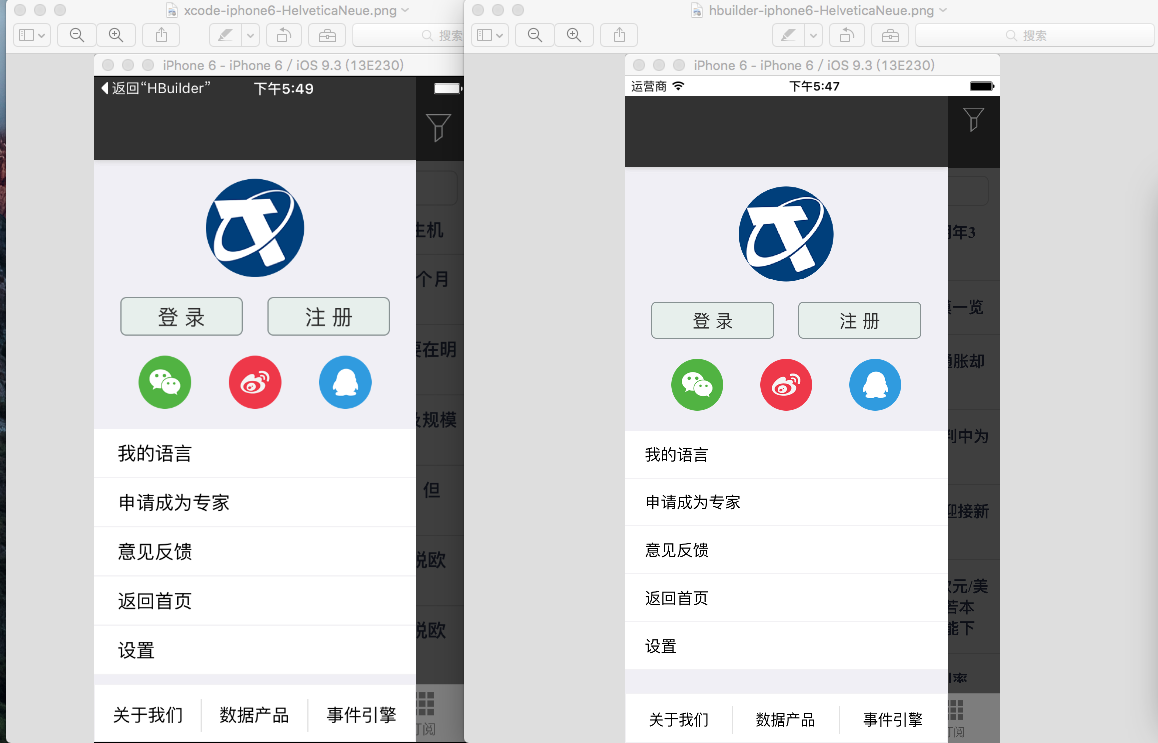Image resolution: width=1158 pixels, height=743 pixels.
Task: Select 申请成为专家 in right simulator menu
Action: [x=787, y=502]
